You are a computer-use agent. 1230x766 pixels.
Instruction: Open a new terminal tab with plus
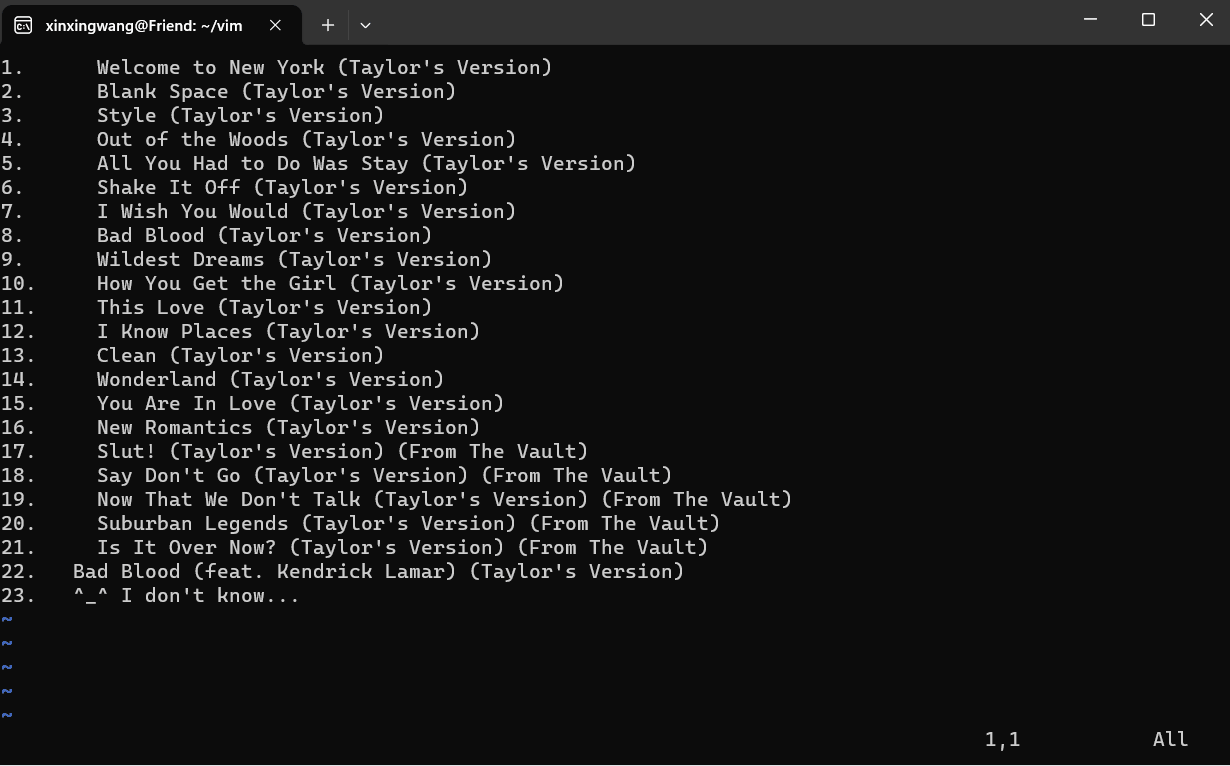pyautogui.click(x=328, y=25)
